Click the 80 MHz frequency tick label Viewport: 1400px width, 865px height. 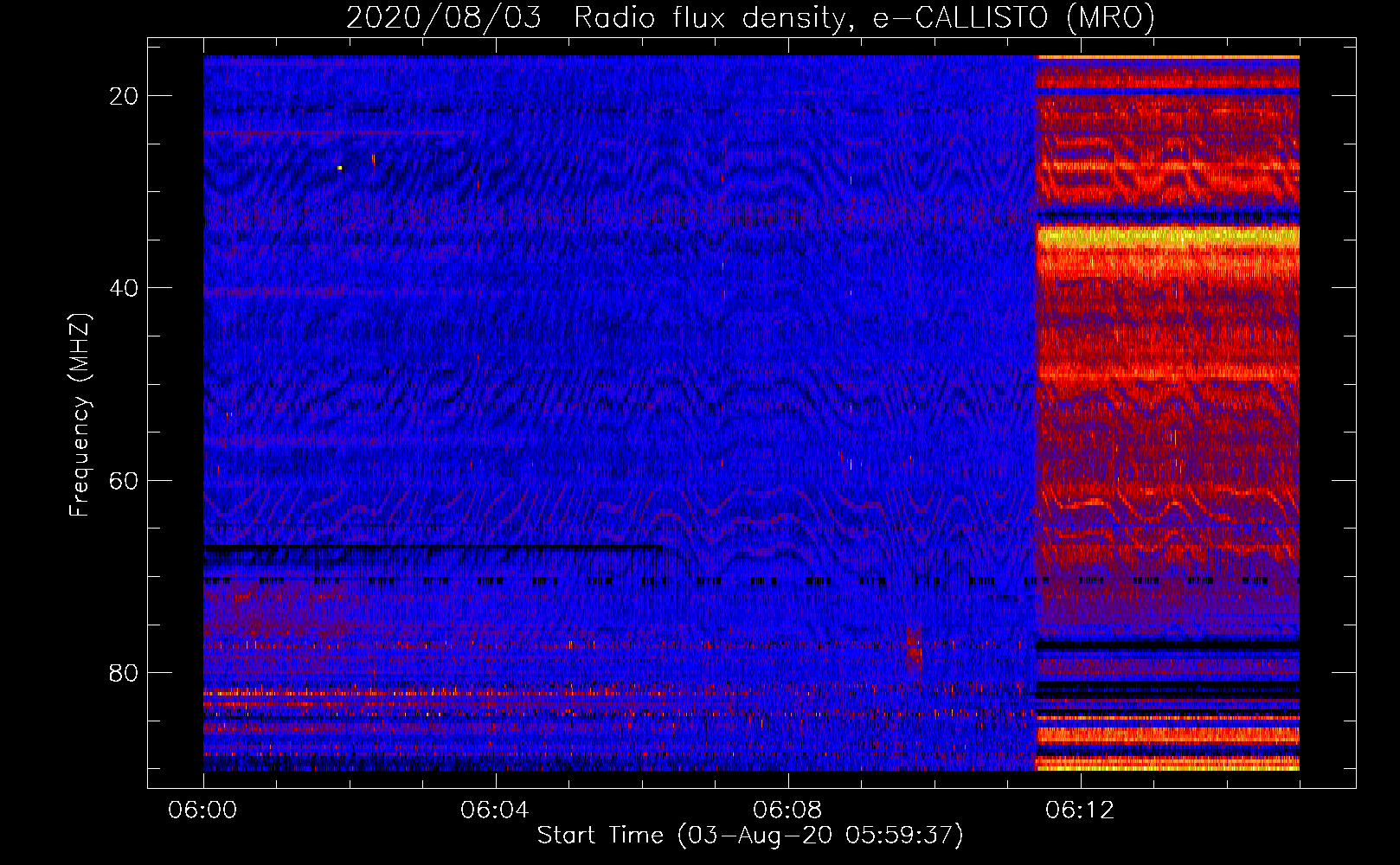(124, 672)
